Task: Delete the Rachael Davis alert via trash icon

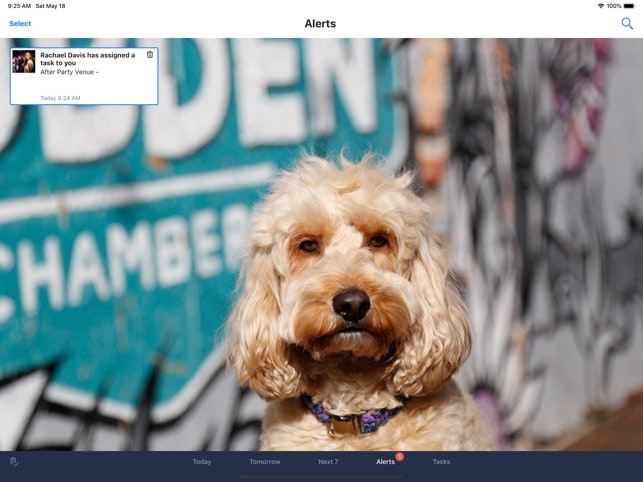Action: (x=150, y=55)
